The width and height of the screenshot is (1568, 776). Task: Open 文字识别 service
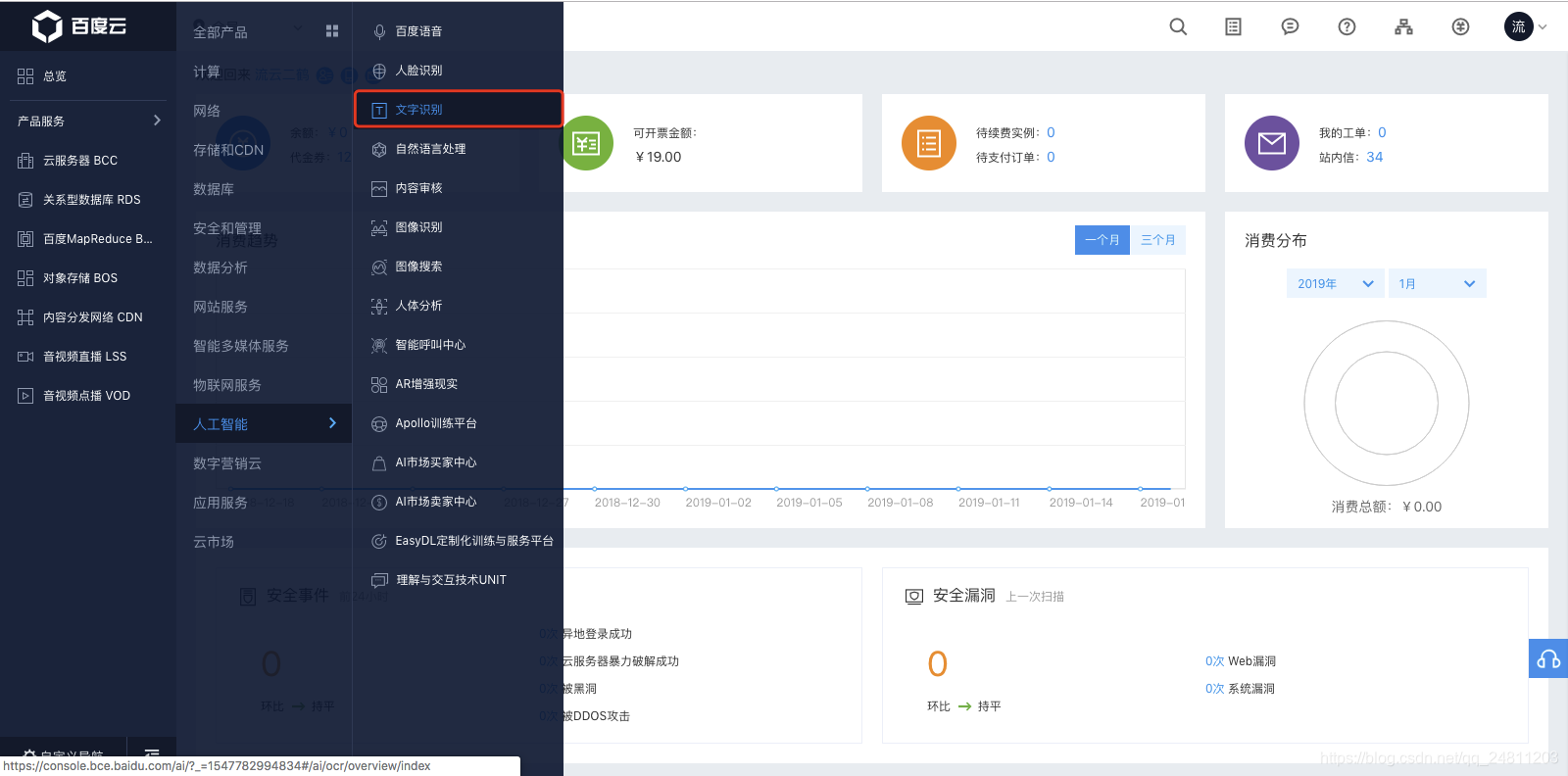click(458, 110)
